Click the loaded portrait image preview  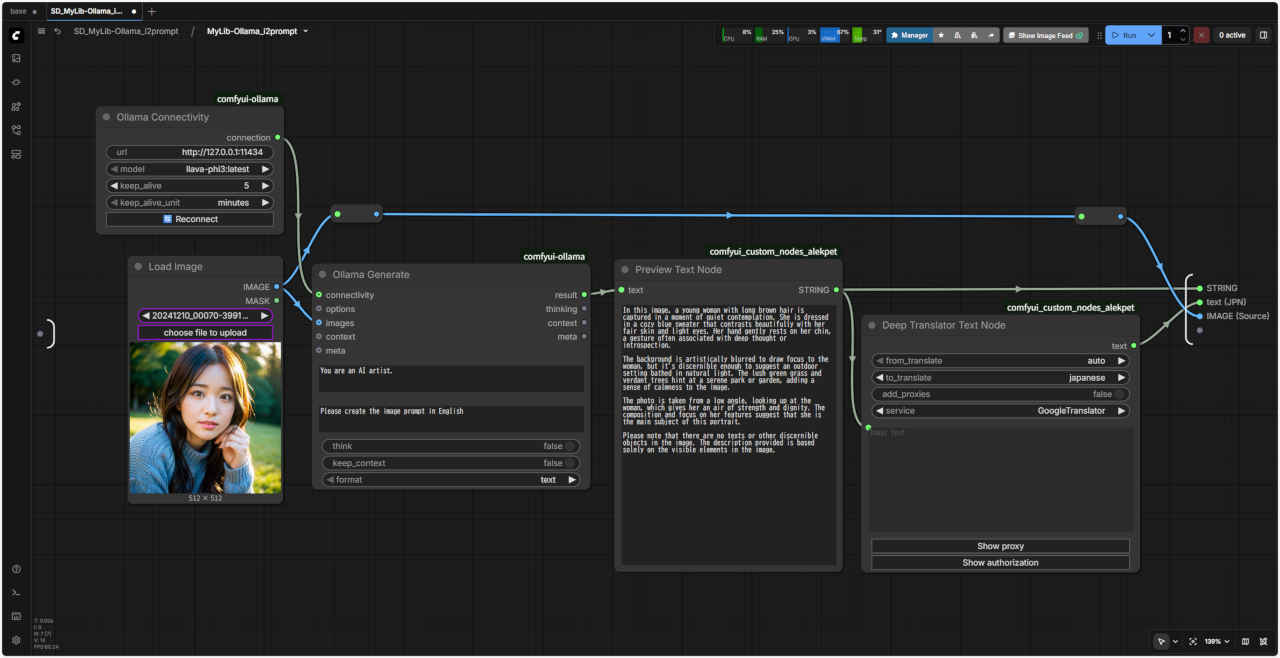click(205, 417)
